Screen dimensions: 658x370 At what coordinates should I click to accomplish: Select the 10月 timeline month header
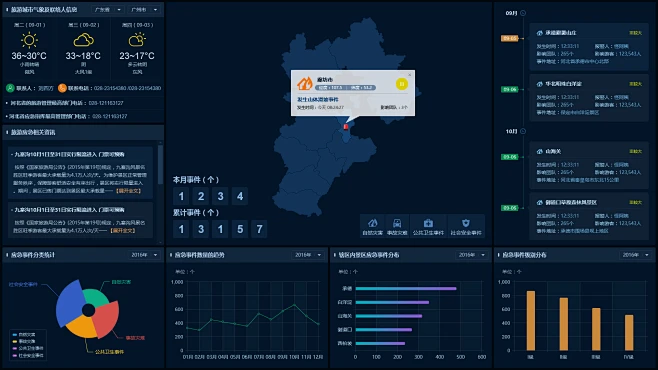(x=511, y=131)
